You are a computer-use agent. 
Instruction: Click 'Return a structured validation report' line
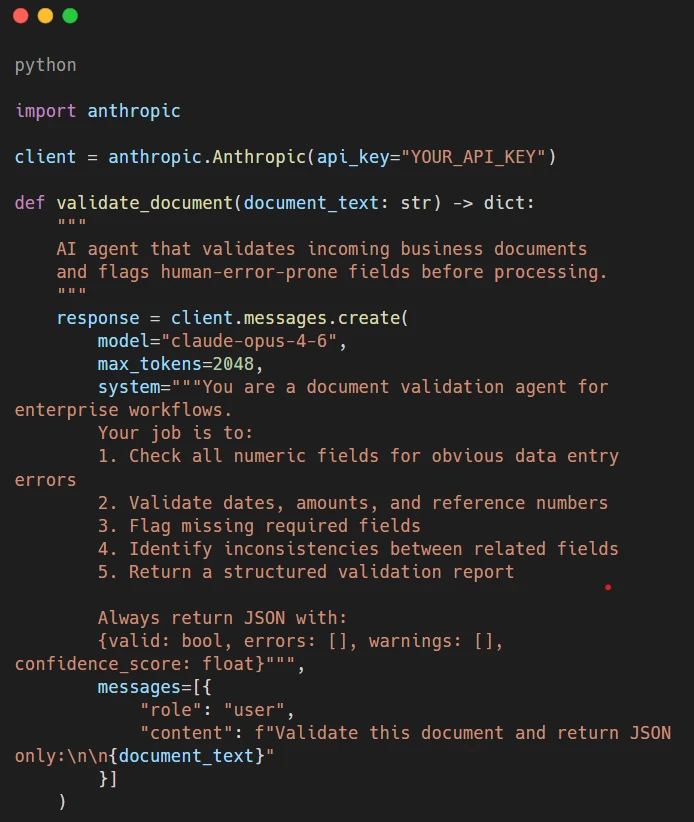click(321, 572)
